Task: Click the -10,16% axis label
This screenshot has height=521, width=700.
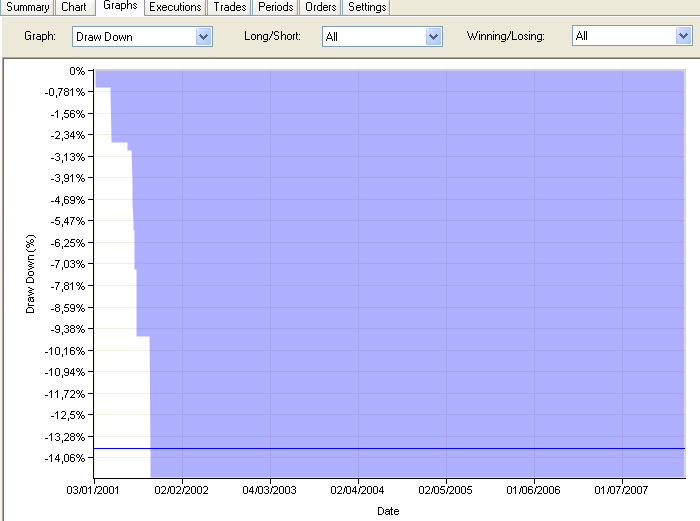Action: pos(65,351)
